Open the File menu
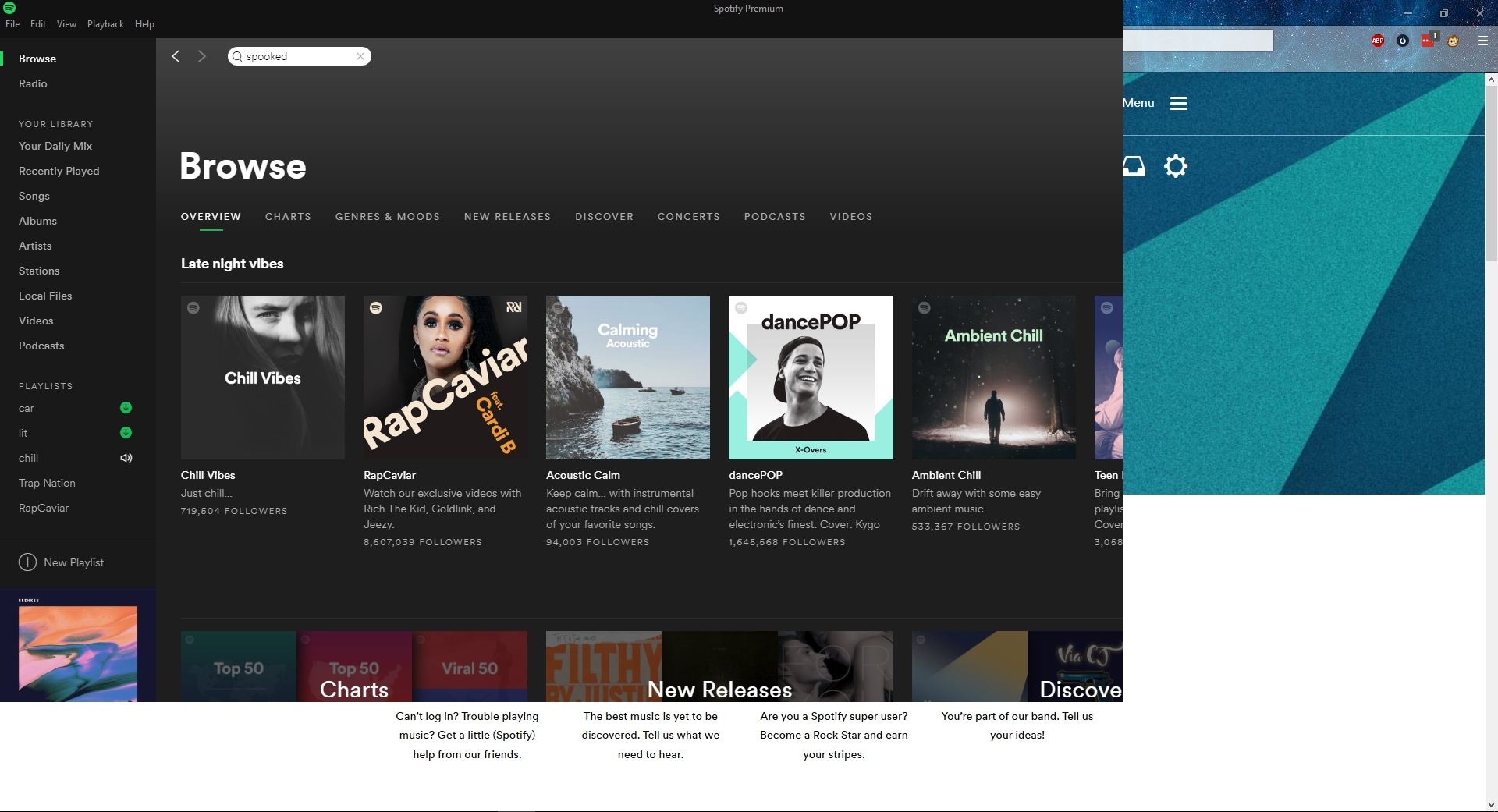The height and width of the screenshot is (812, 1498). [12, 24]
